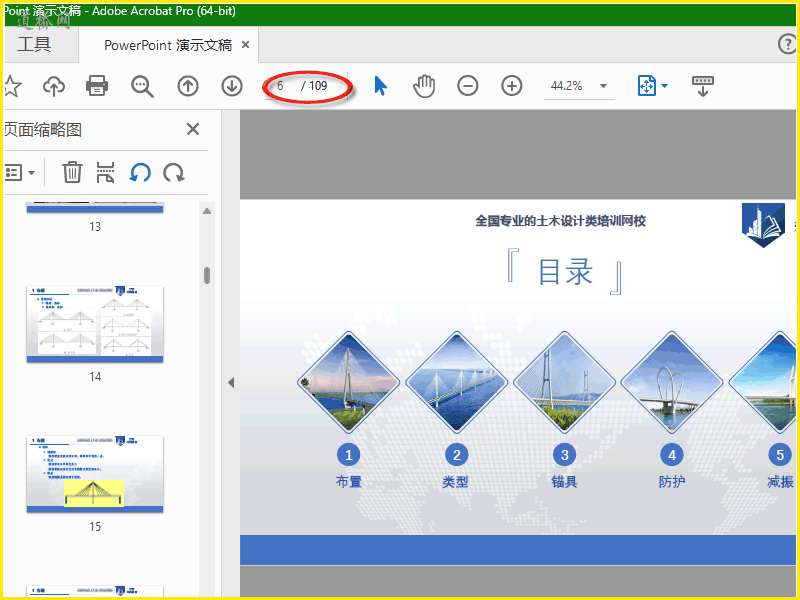The width and height of the screenshot is (800, 600).
Task: Go to next page with down arrow
Action: tap(232, 86)
